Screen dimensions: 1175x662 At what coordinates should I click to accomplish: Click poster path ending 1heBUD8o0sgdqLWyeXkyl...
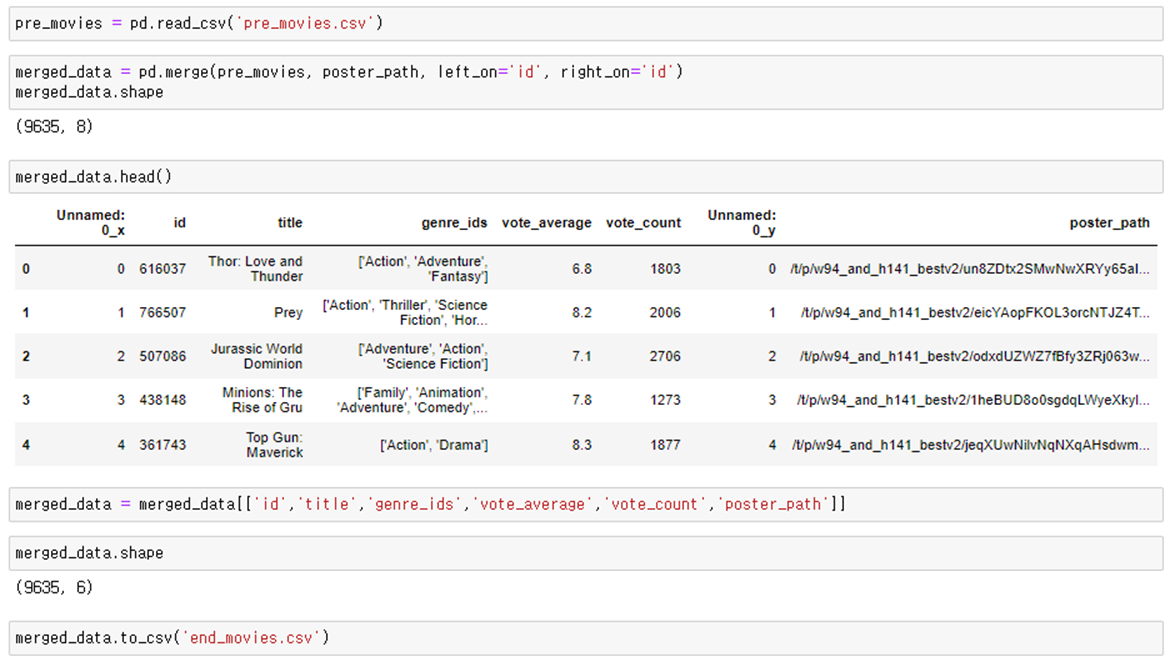pos(973,400)
